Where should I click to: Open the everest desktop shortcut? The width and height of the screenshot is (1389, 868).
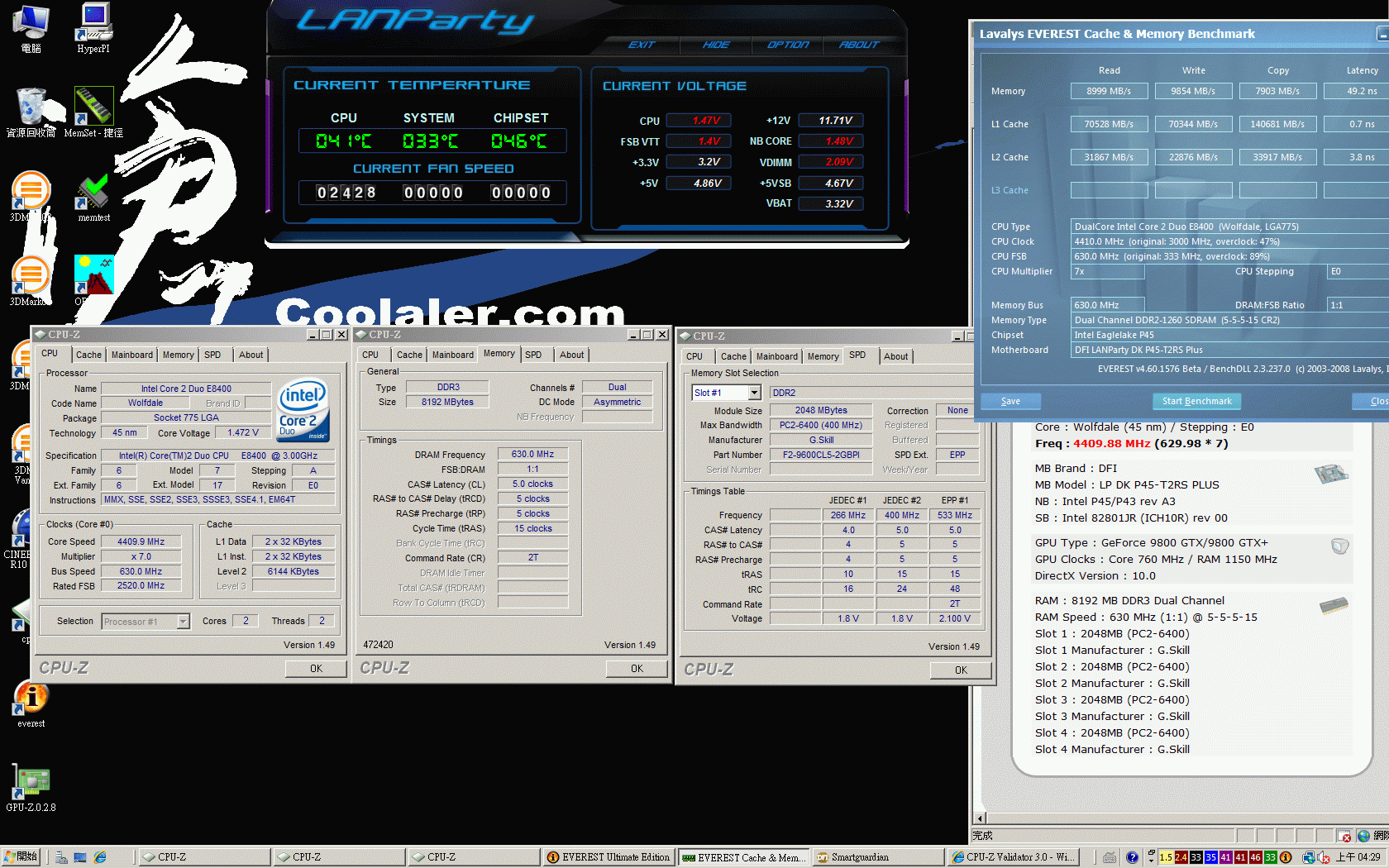[31, 704]
